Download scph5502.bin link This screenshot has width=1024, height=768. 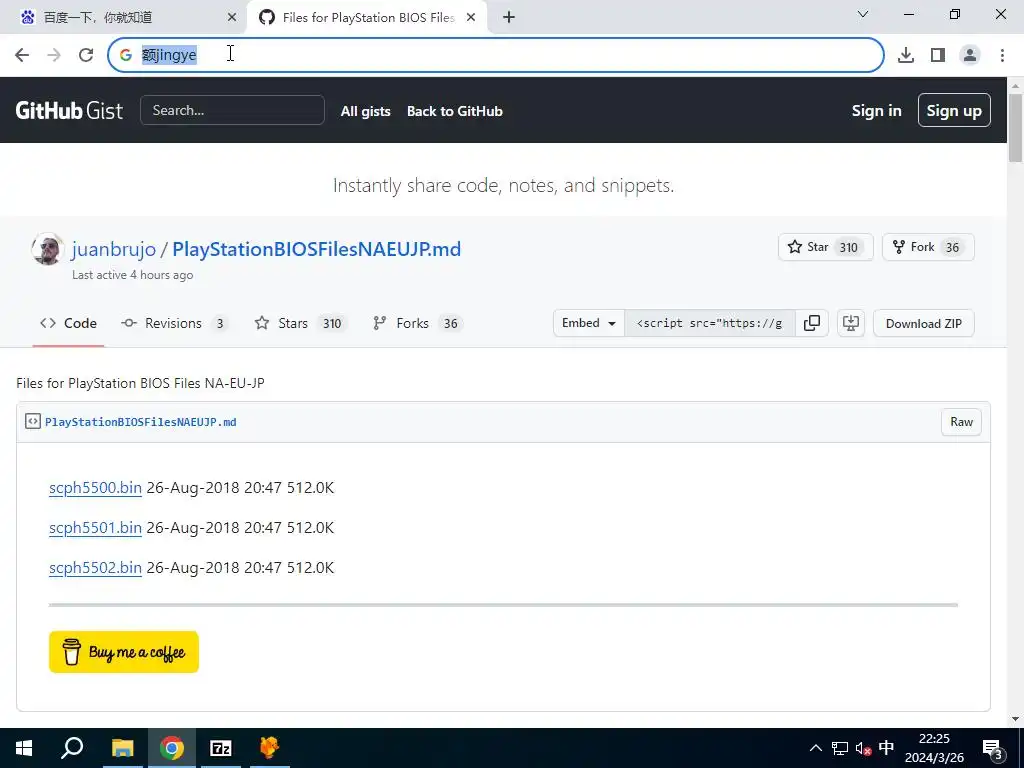(95, 568)
